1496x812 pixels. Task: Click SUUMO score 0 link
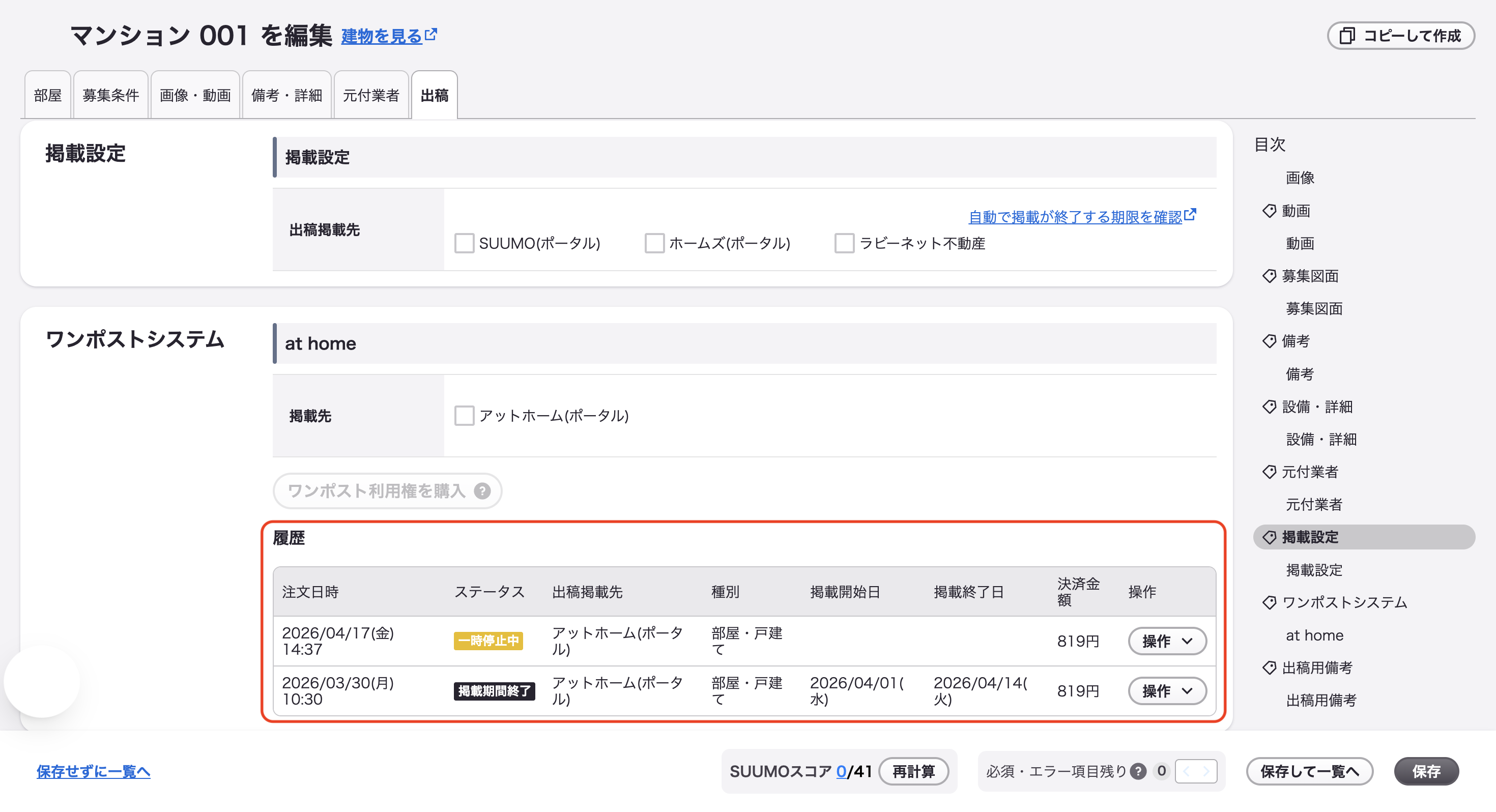coord(841,771)
